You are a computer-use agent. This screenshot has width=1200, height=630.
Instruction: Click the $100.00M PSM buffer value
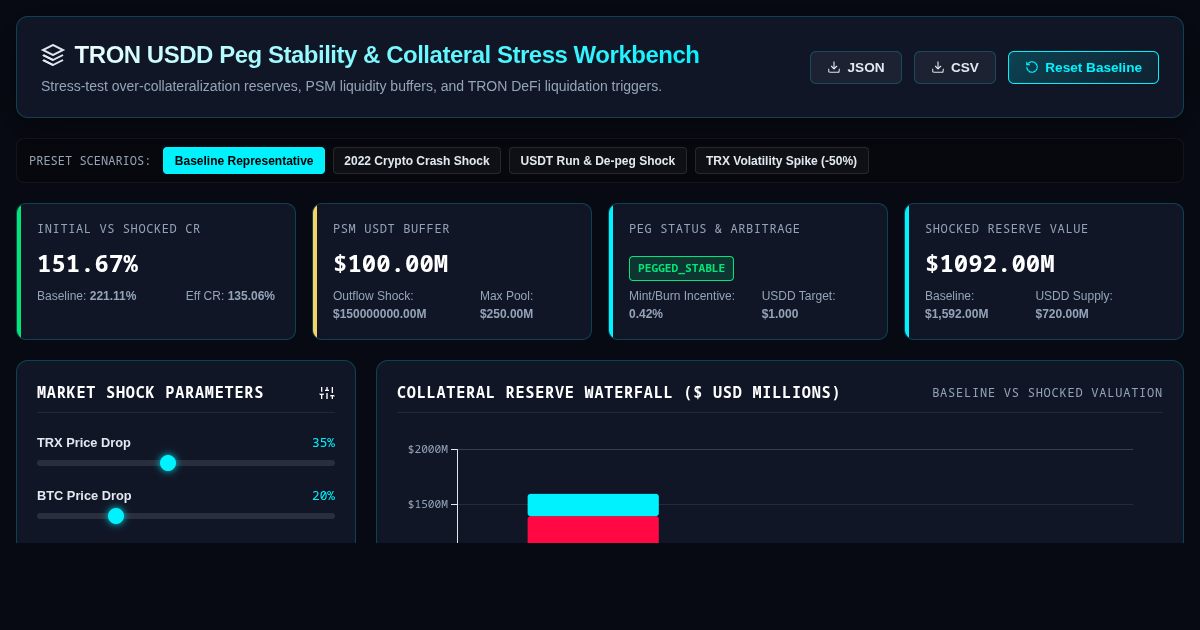pos(391,264)
